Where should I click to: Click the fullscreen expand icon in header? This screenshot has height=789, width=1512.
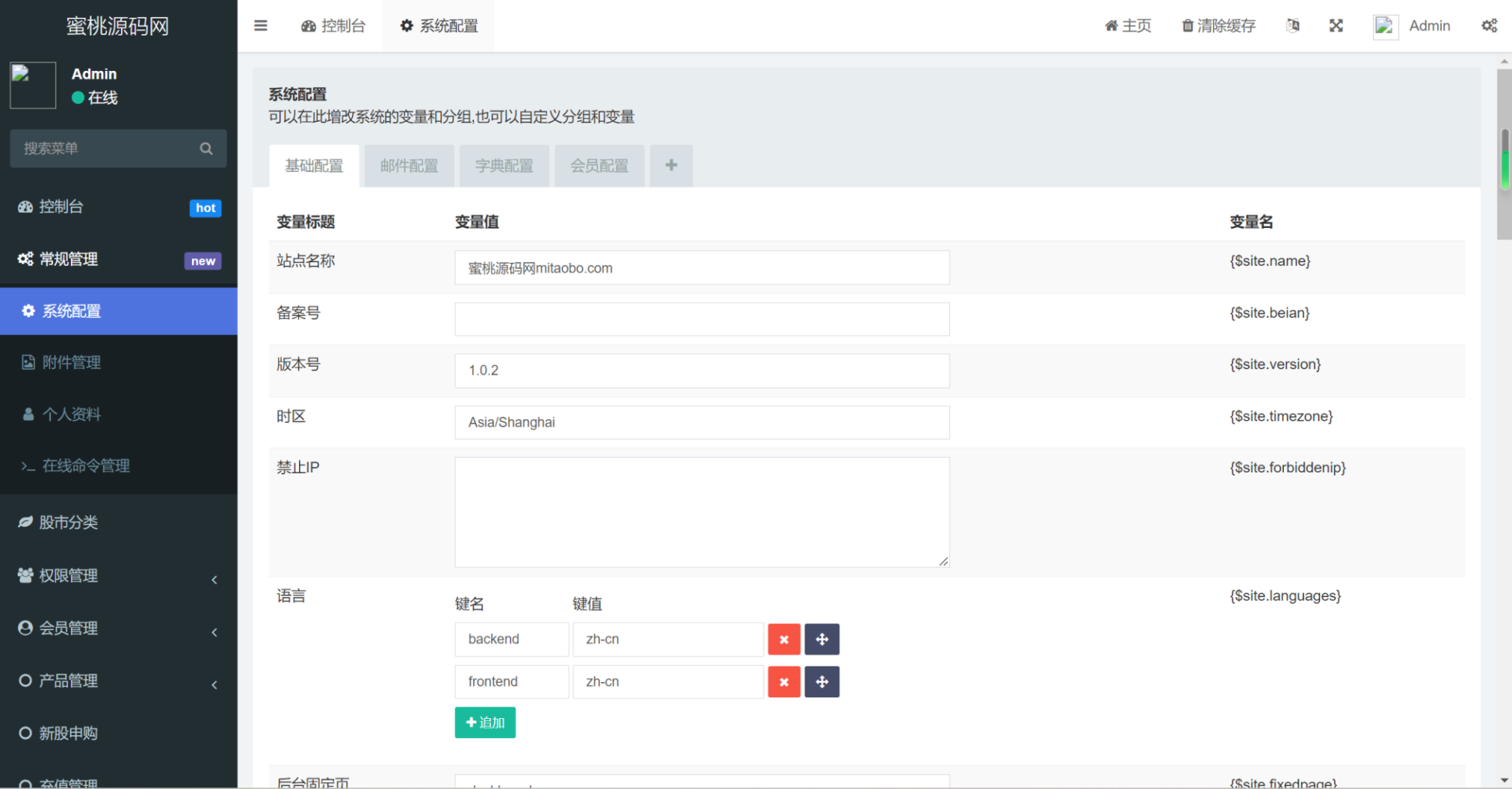click(1336, 25)
